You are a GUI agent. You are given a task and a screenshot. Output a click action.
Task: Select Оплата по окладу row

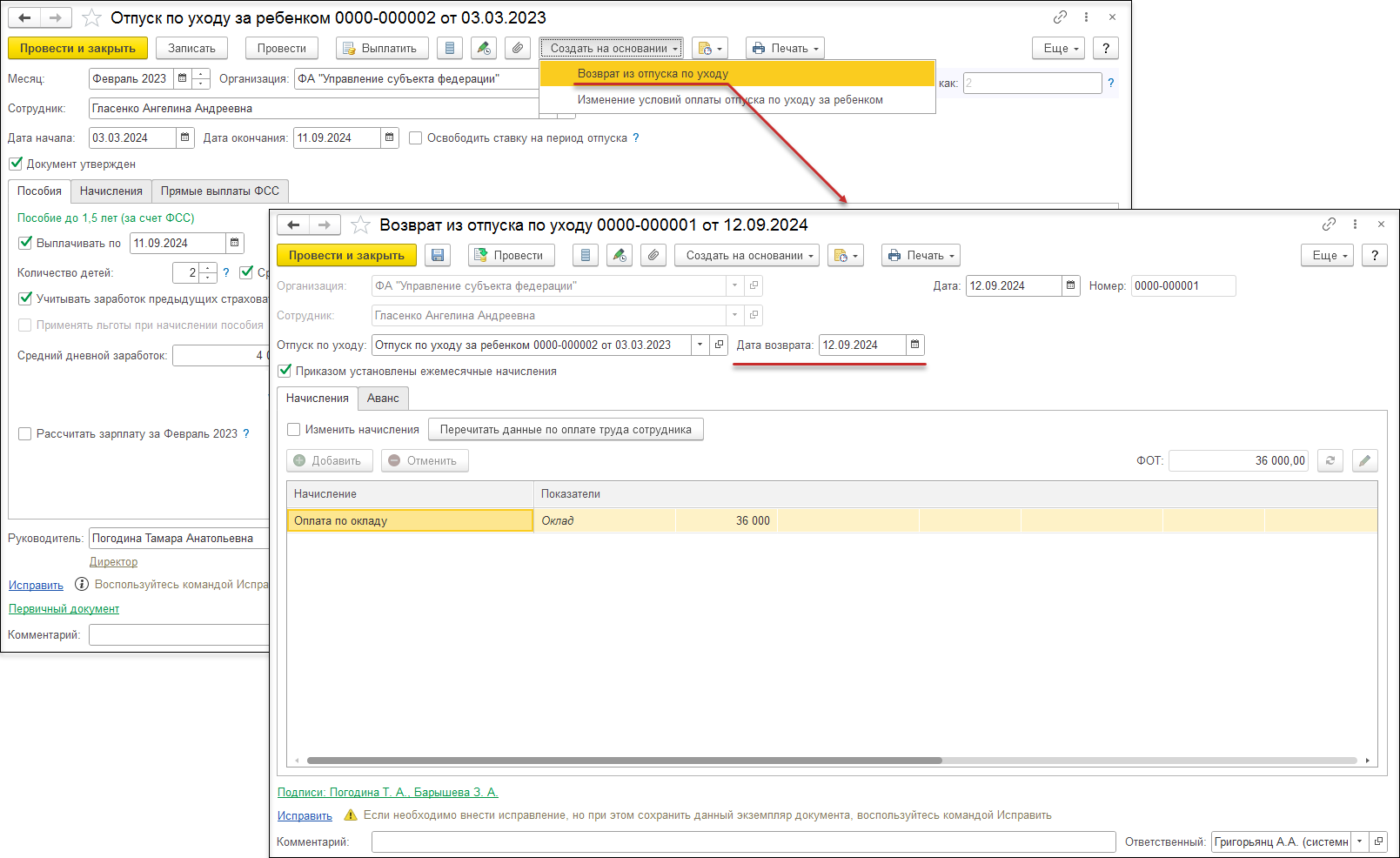coord(832,520)
